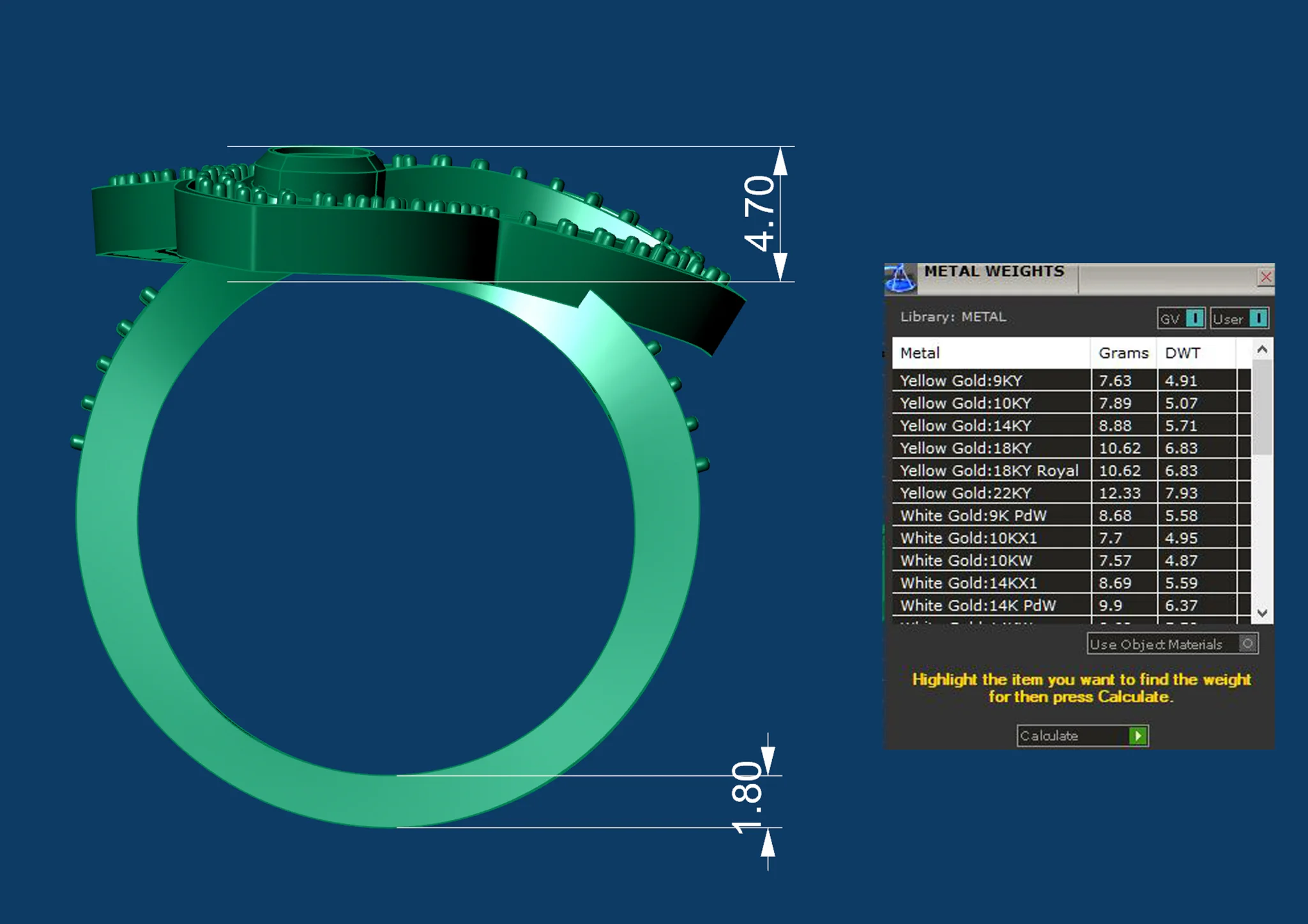Select the White Gold:10KX1 row
1308x924 pixels.
click(1071, 538)
